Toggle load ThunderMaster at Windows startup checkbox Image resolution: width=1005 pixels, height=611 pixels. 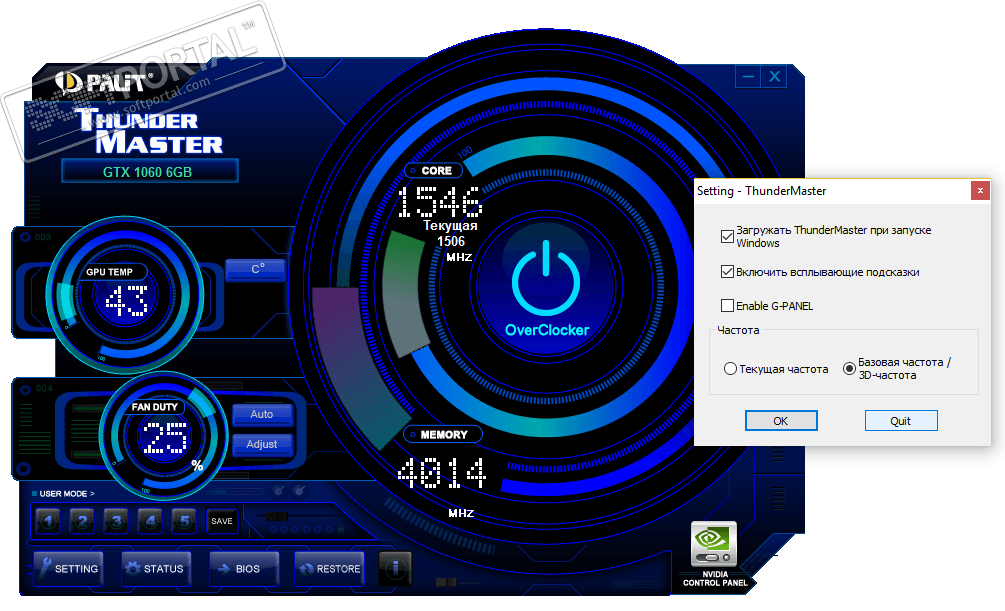(x=727, y=237)
